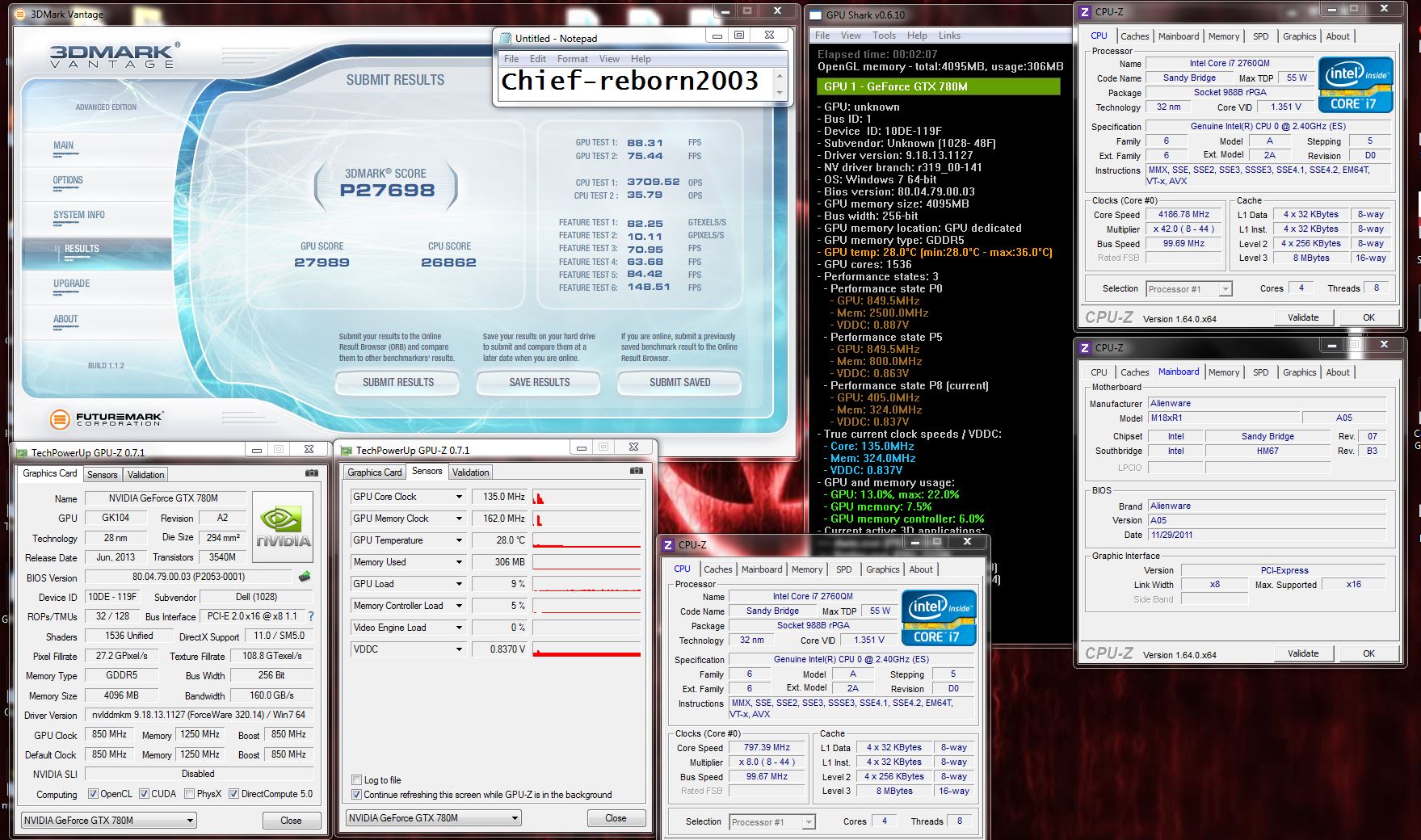The height and width of the screenshot is (840, 1421).
Task: Click the GPU-Z Graphics Card window title bar icon
Action: tap(21, 453)
